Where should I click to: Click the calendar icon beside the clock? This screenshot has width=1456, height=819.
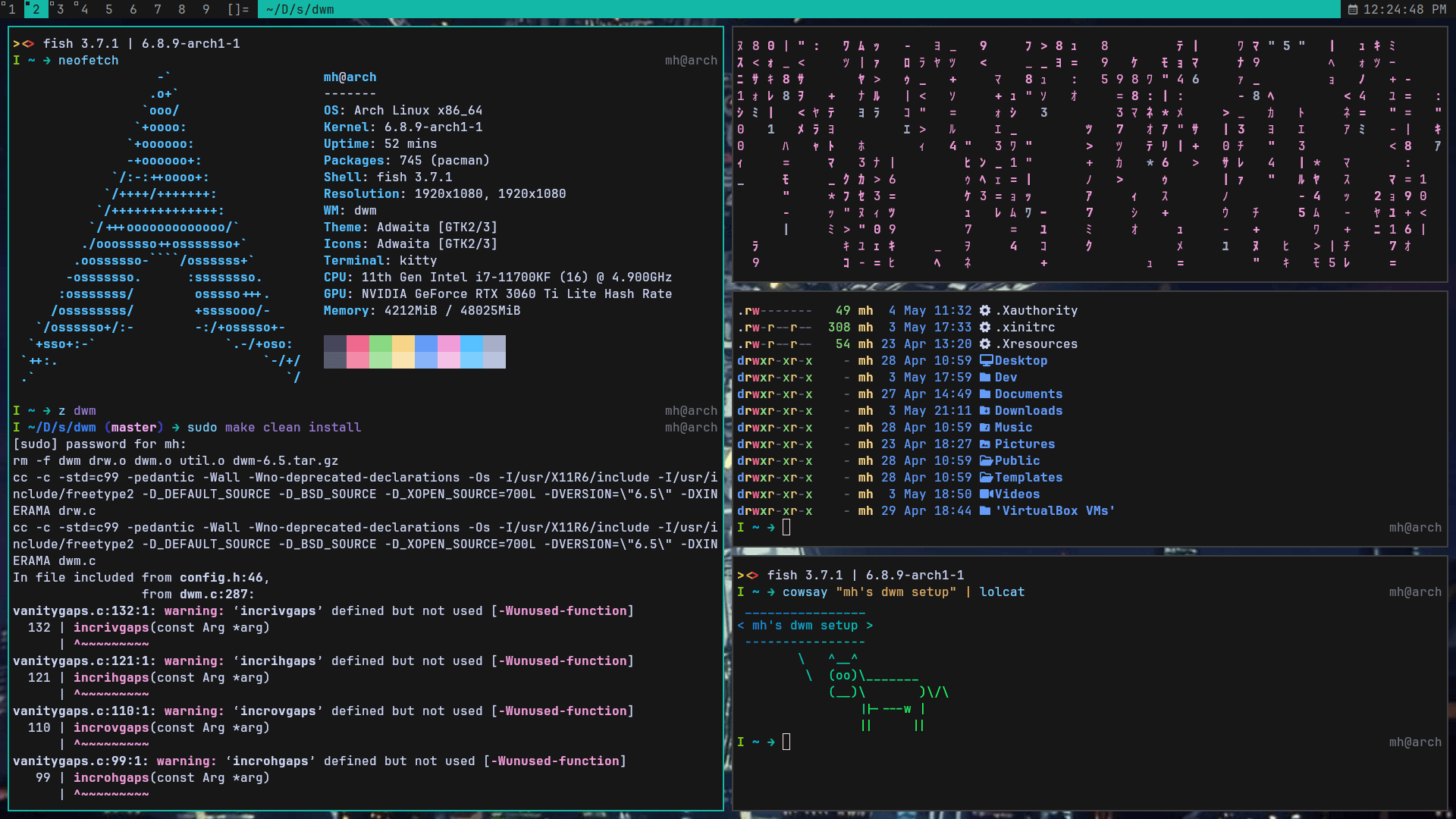pos(1353,9)
